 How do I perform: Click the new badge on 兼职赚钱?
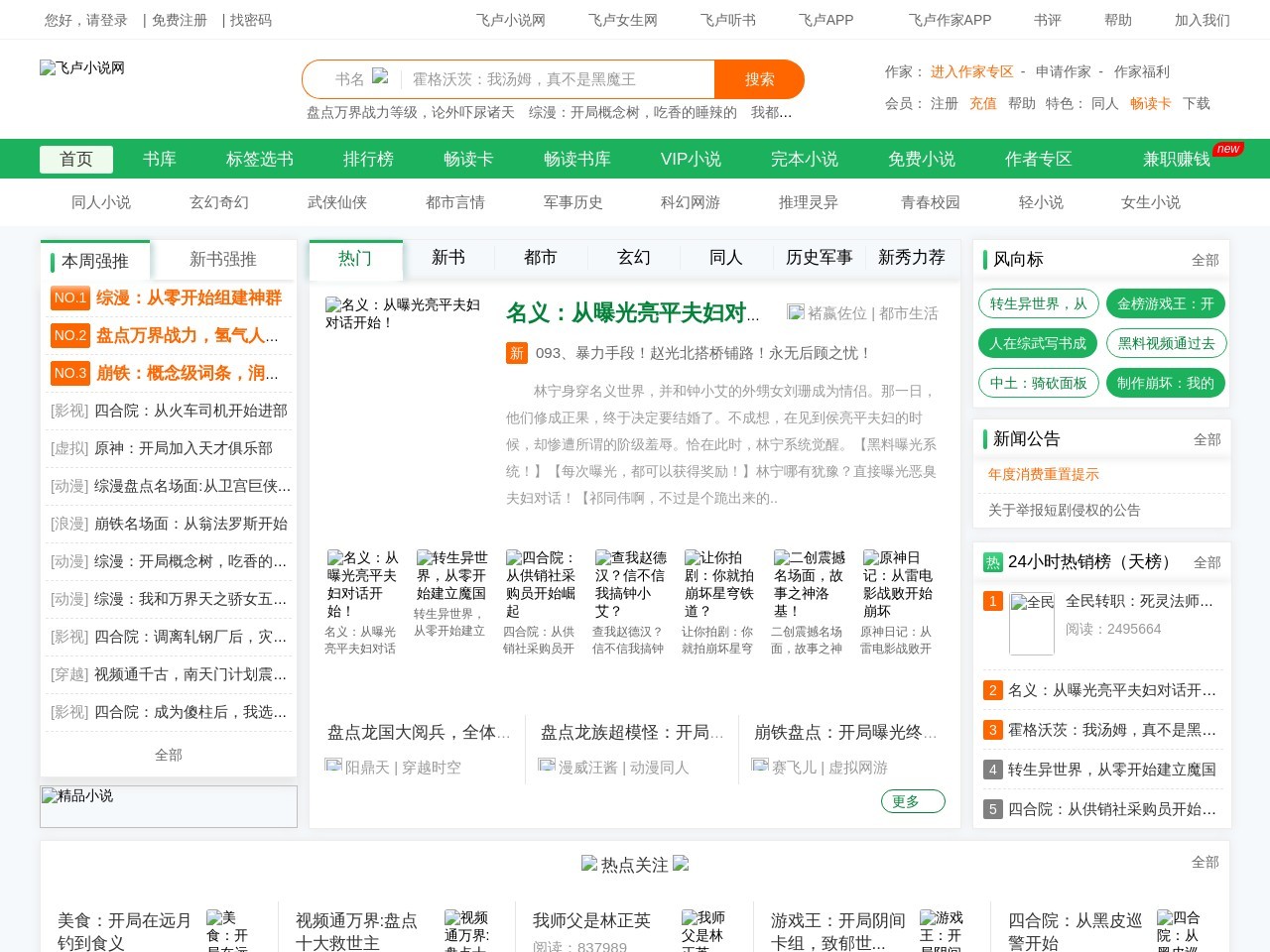pyautogui.click(x=1228, y=149)
